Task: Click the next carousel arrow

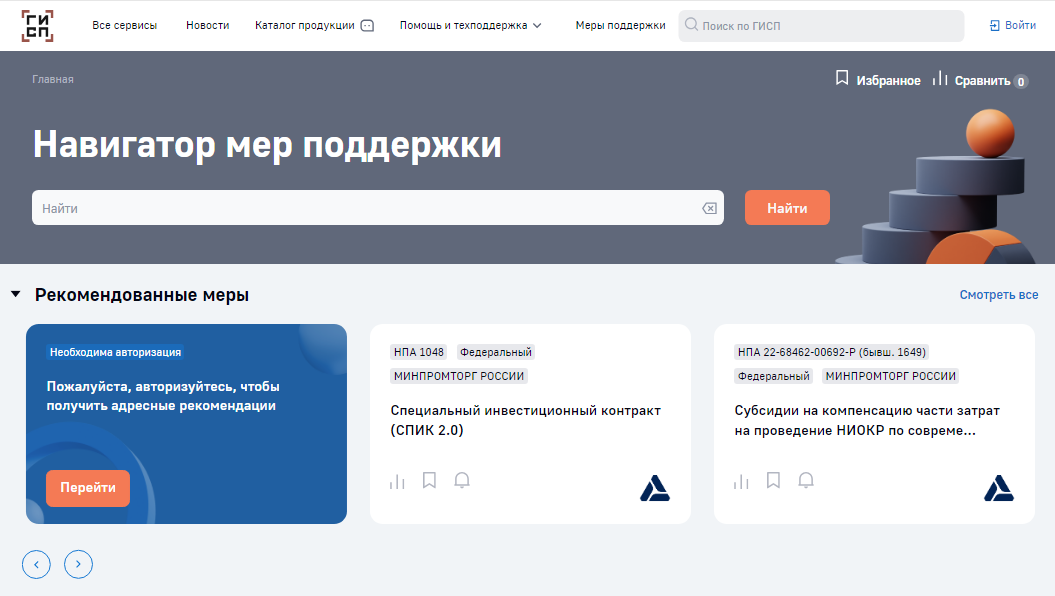Action: 78,564
